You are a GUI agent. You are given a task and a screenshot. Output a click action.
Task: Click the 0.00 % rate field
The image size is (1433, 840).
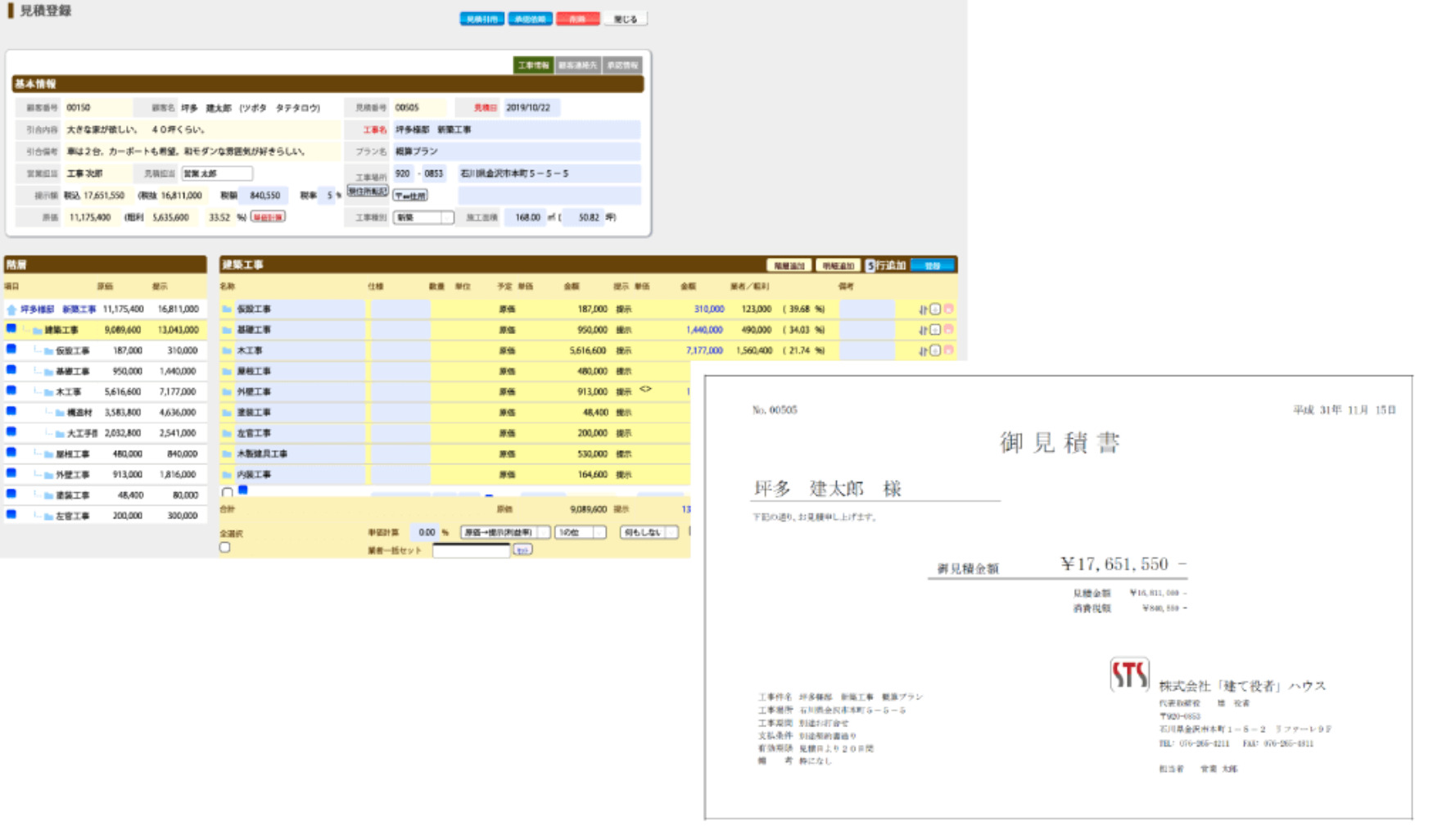click(x=424, y=532)
